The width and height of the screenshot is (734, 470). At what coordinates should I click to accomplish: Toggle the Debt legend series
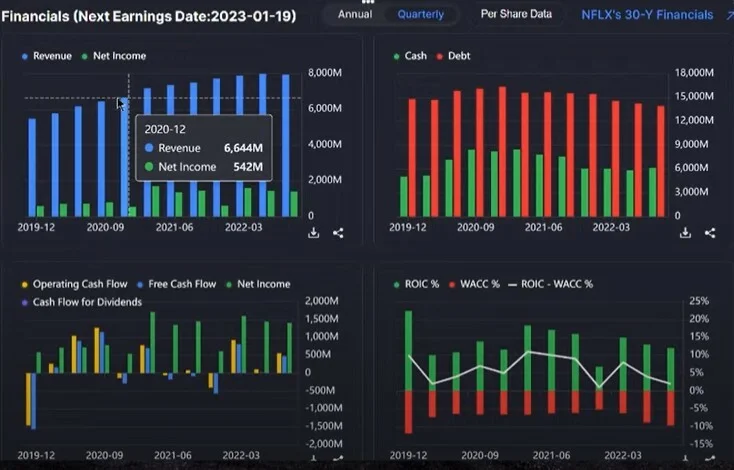click(x=453, y=56)
